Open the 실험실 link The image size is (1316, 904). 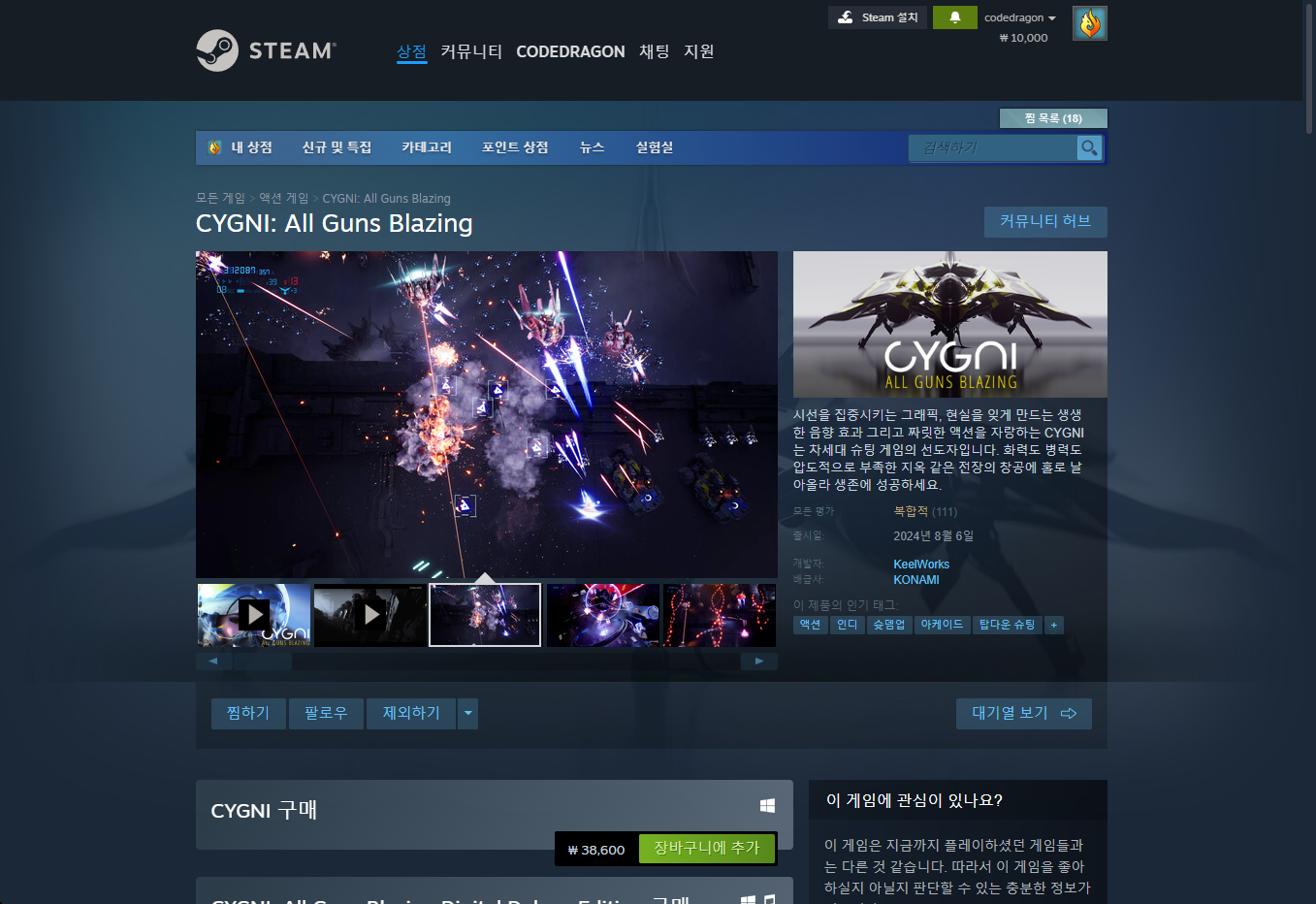point(655,147)
